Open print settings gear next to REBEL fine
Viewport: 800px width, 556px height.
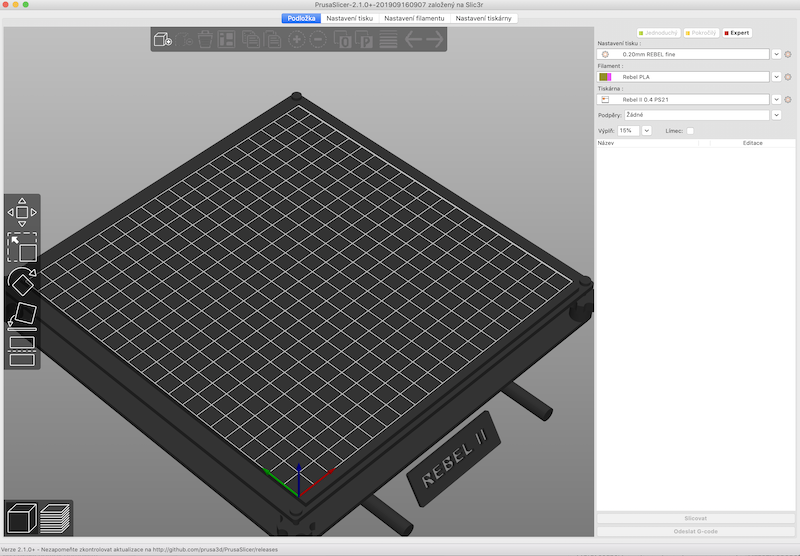(x=788, y=54)
